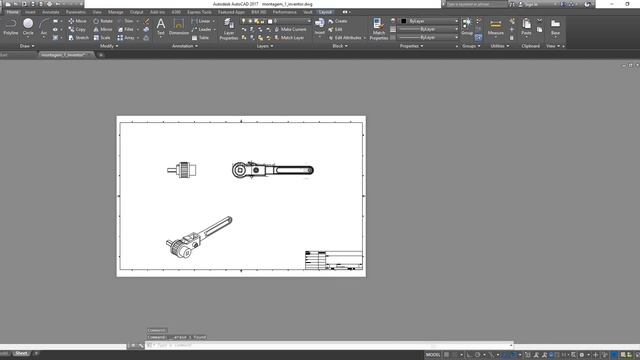This screenshot has width=640, height=360.
Task: Click the Stretch tool
Action: (78, 38)
